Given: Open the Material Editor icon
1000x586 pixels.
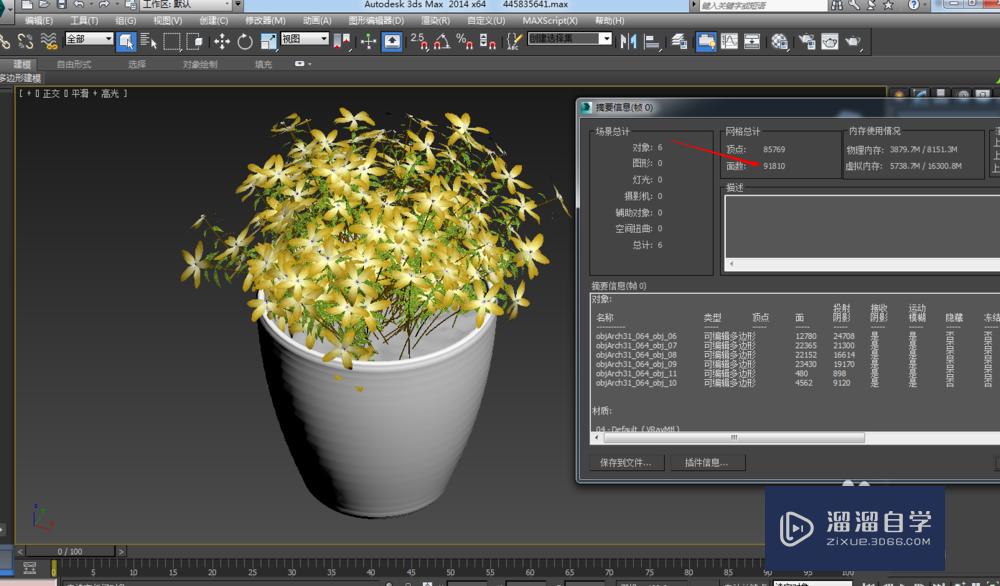Looking at the screenshot, I should point(779,41).
